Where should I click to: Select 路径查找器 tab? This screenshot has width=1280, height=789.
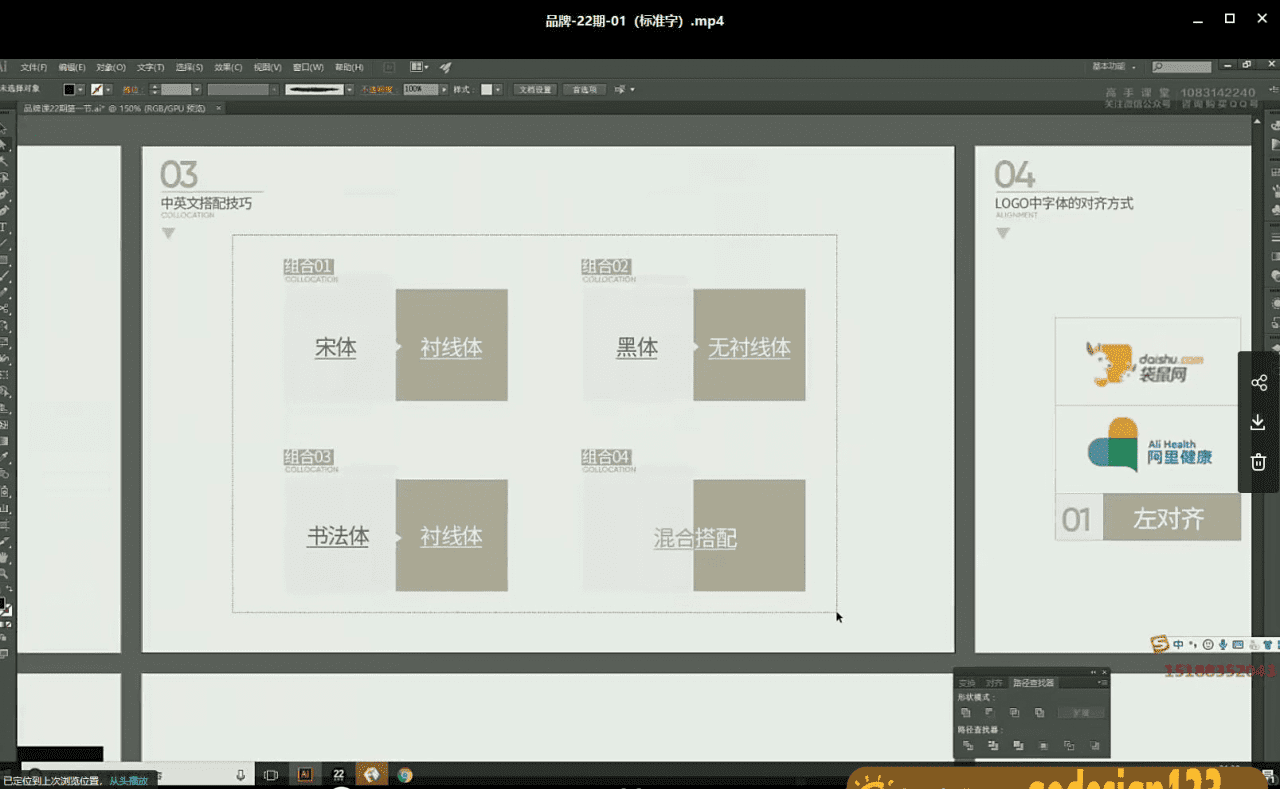click(x=1034, y=683)
